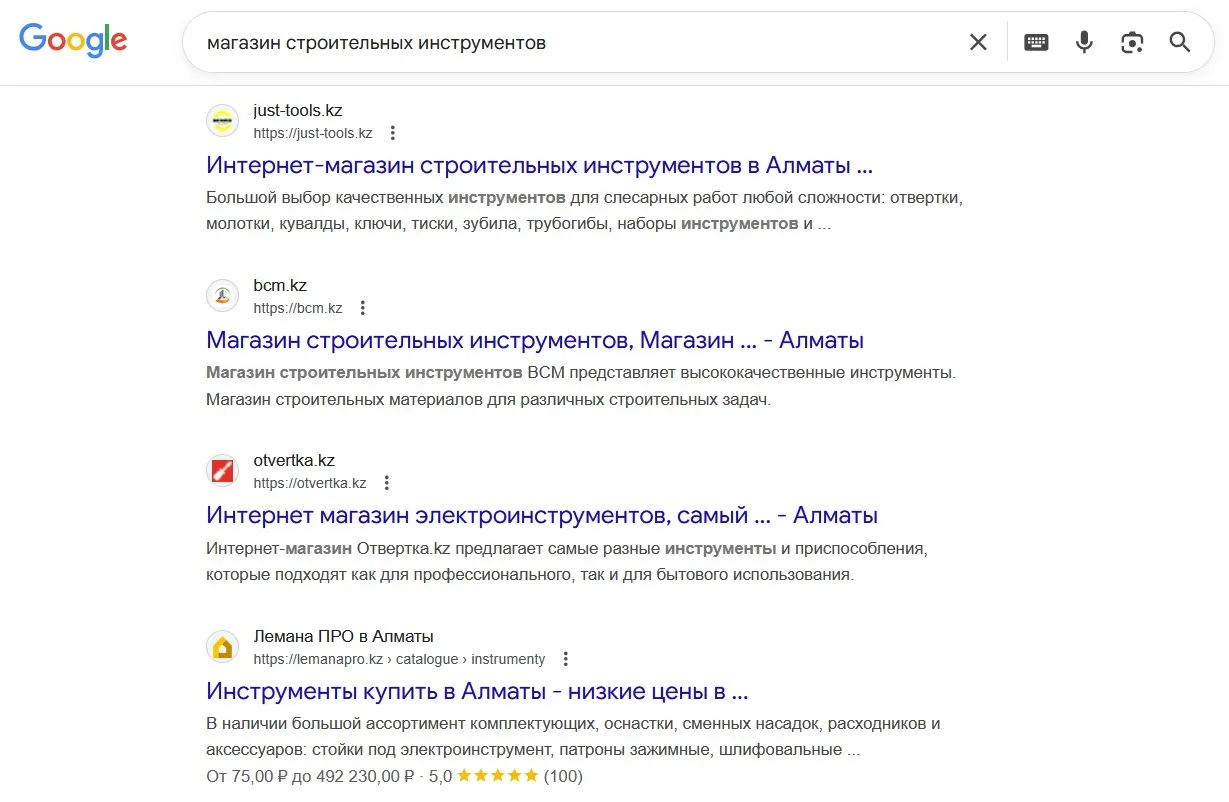The height and width of the screenshot is (802, 1229).
Task: Click the Google logo
Action: tap(73, 41)
